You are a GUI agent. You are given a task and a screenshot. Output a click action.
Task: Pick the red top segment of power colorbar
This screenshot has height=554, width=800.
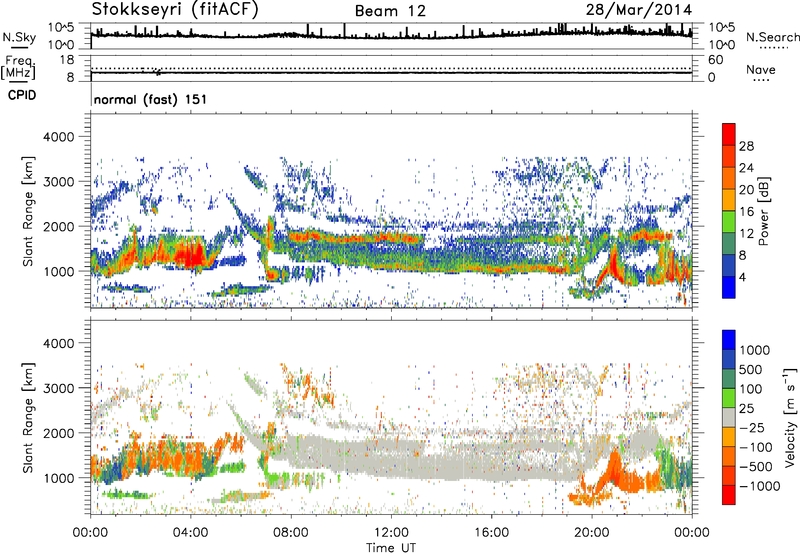click(x=729, y=135)
